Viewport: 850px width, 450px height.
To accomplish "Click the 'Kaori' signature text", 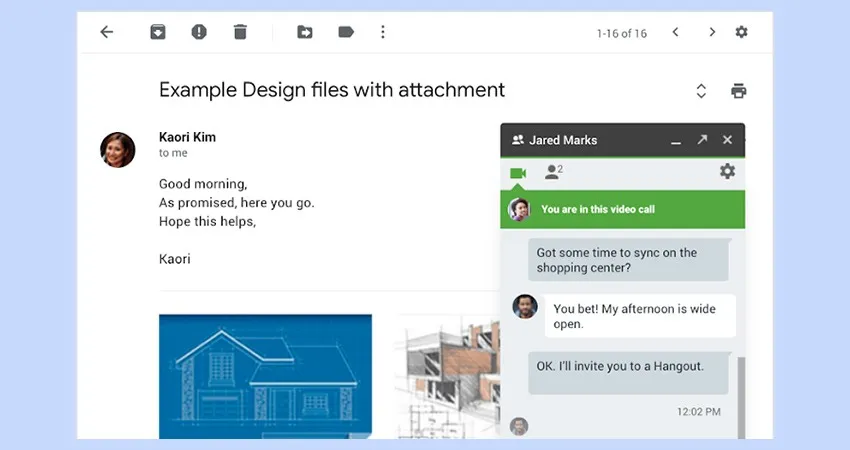I will 175,259.
